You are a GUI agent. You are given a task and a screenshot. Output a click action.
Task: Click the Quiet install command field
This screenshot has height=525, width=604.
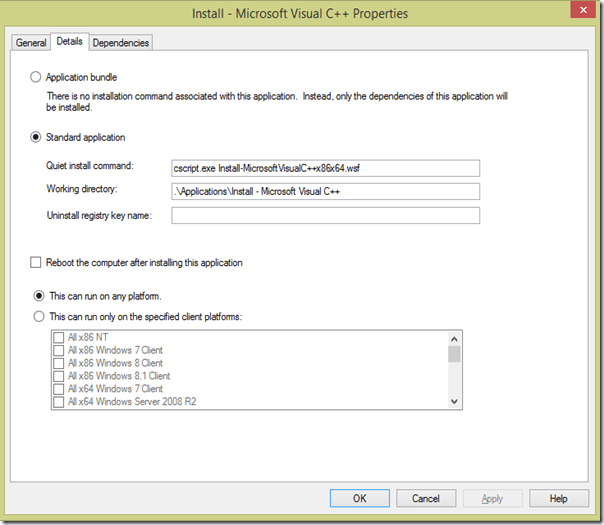[x=325, y=167]
